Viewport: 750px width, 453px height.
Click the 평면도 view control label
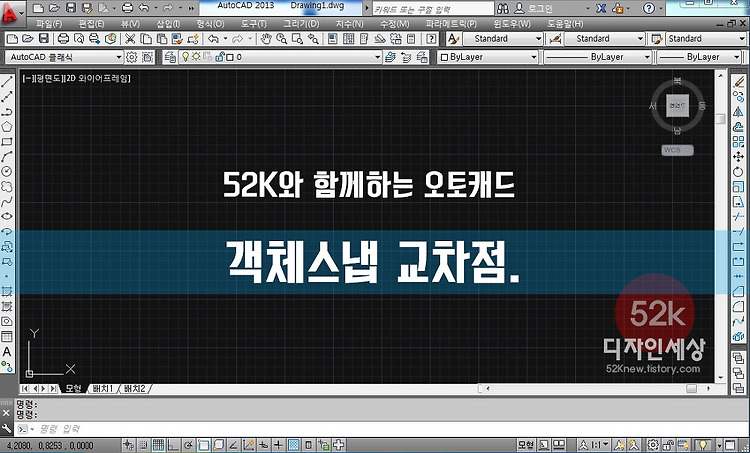click(50, 78)
